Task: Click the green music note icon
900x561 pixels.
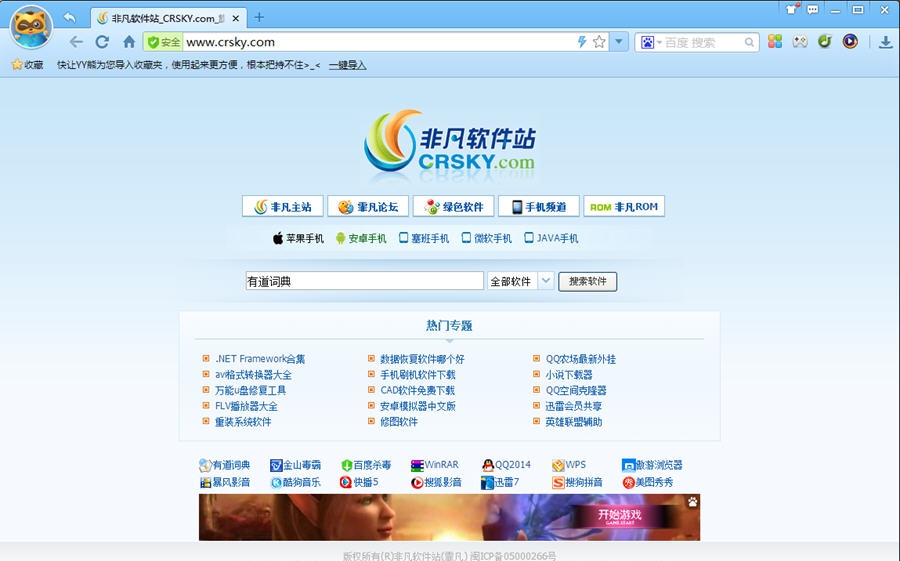Action: (825, 41)
